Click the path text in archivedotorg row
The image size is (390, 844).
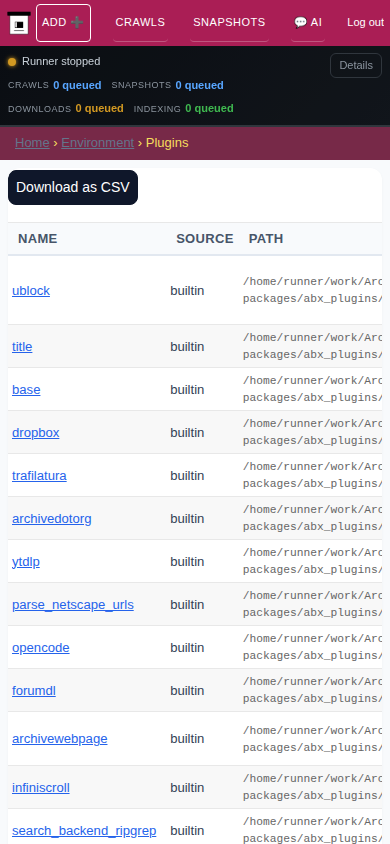pyautogui.click(x=313, y=518)
